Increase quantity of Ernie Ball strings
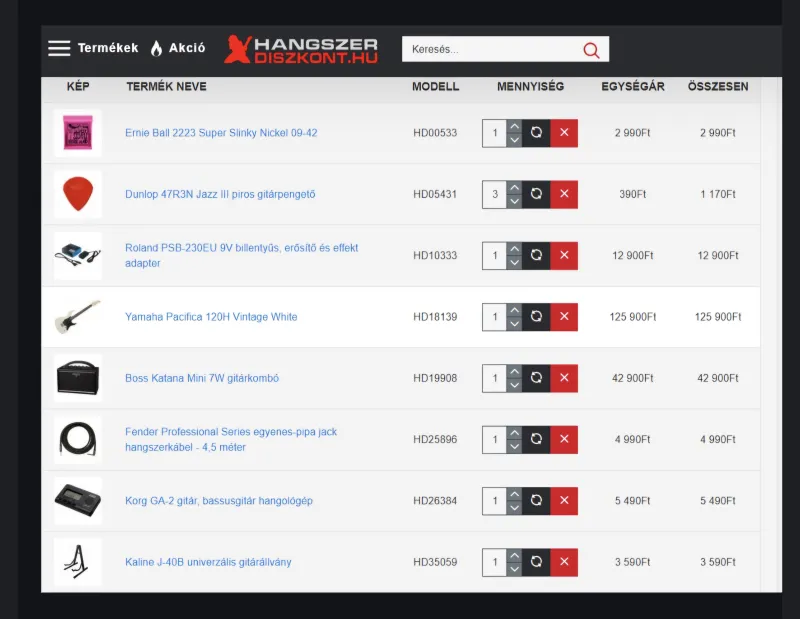Screen dimensions: 800x619 (514, 126)
